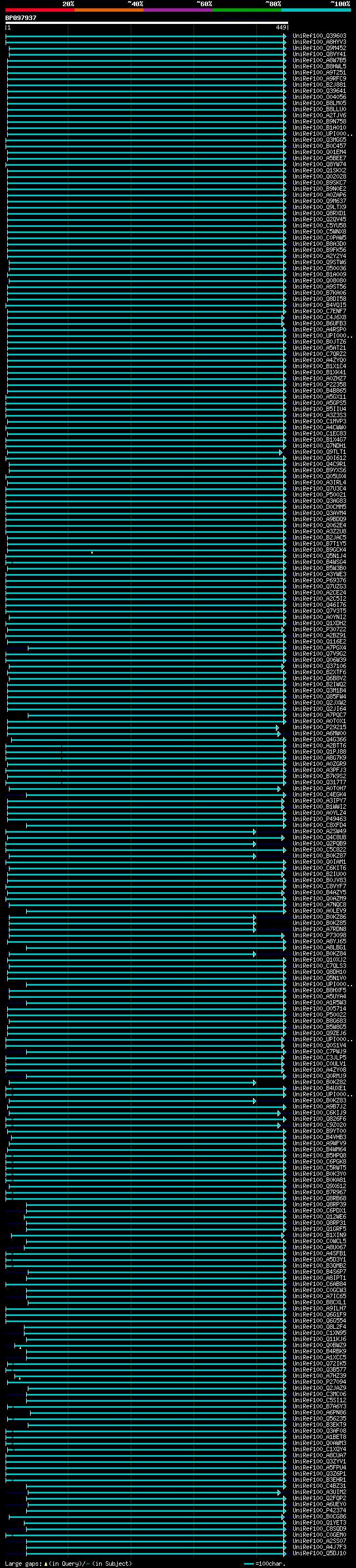Open hit UniRef100_A2BTT6
This screenshot has height=1568, width=356.
pos(319,746)
